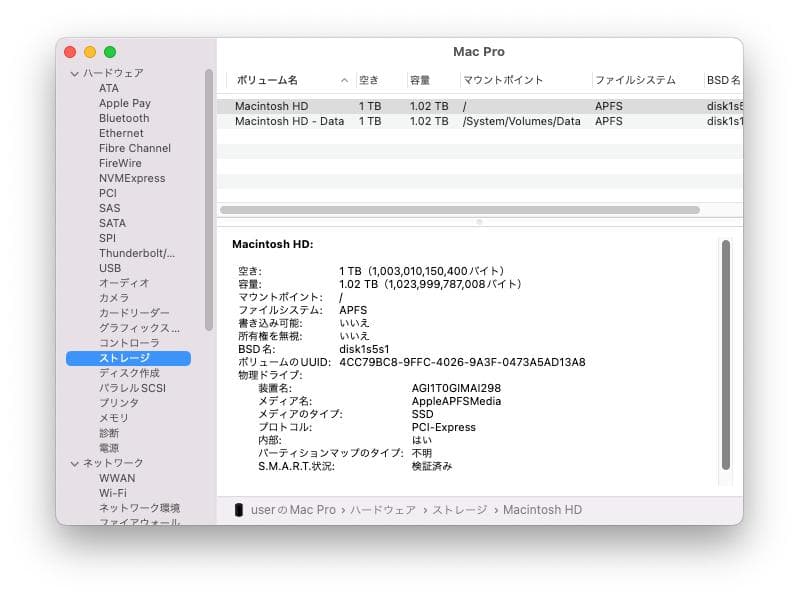
Task: Select WWAN under ネットワーク
Action: [x=117, y=478]
